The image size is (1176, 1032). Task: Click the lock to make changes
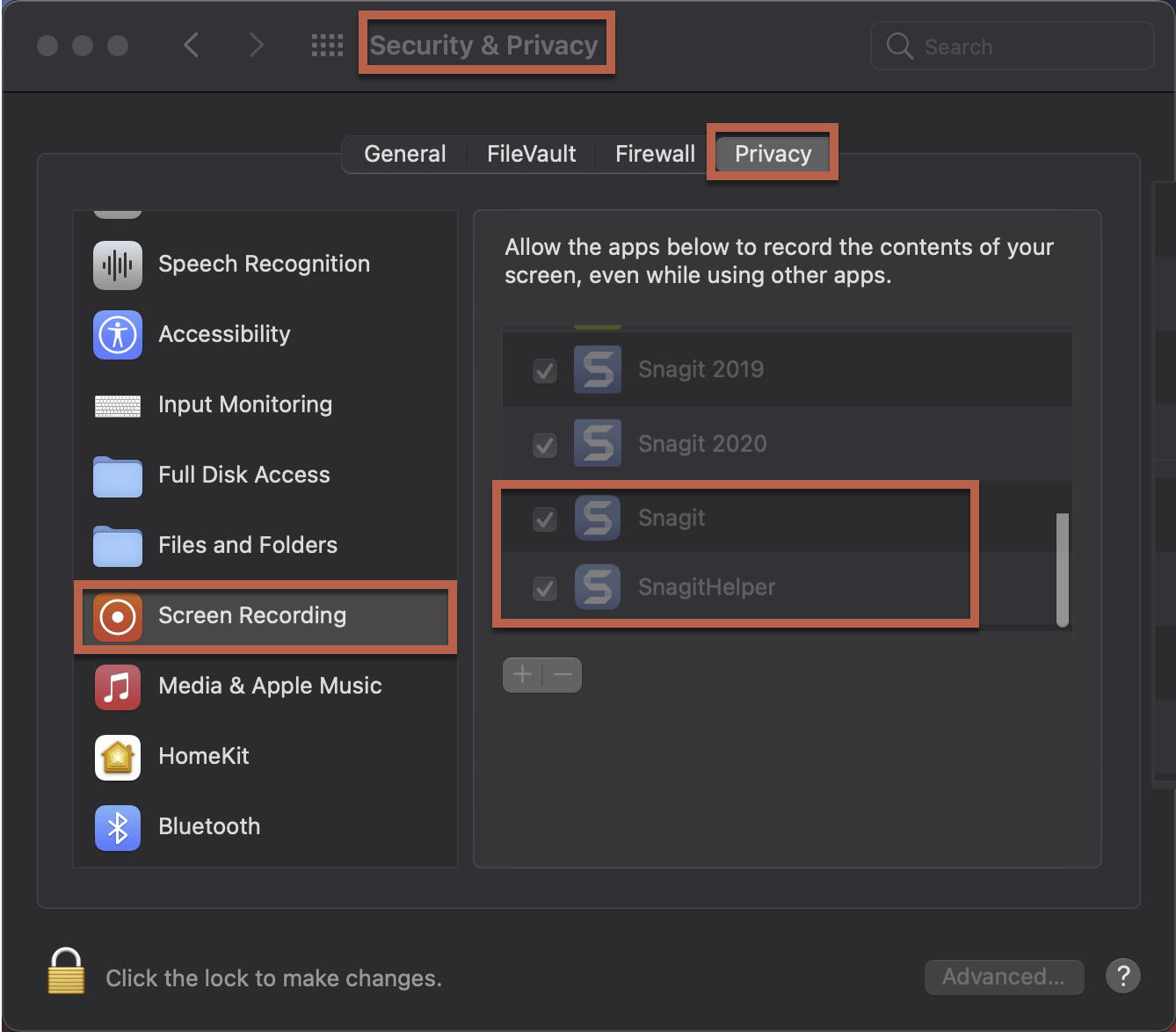(65, 972)
